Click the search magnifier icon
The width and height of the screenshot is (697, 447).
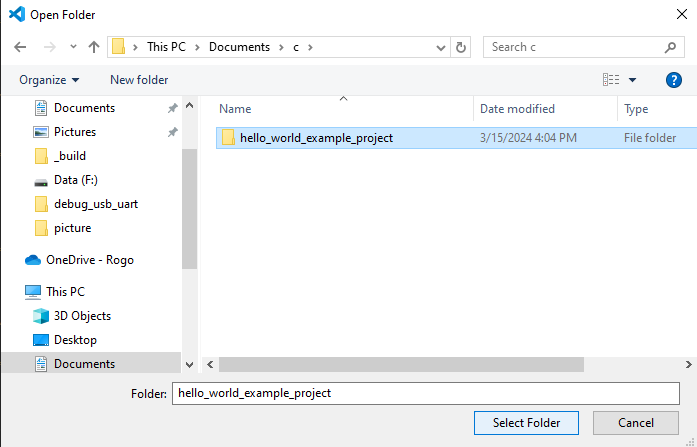tap(670, 47)
